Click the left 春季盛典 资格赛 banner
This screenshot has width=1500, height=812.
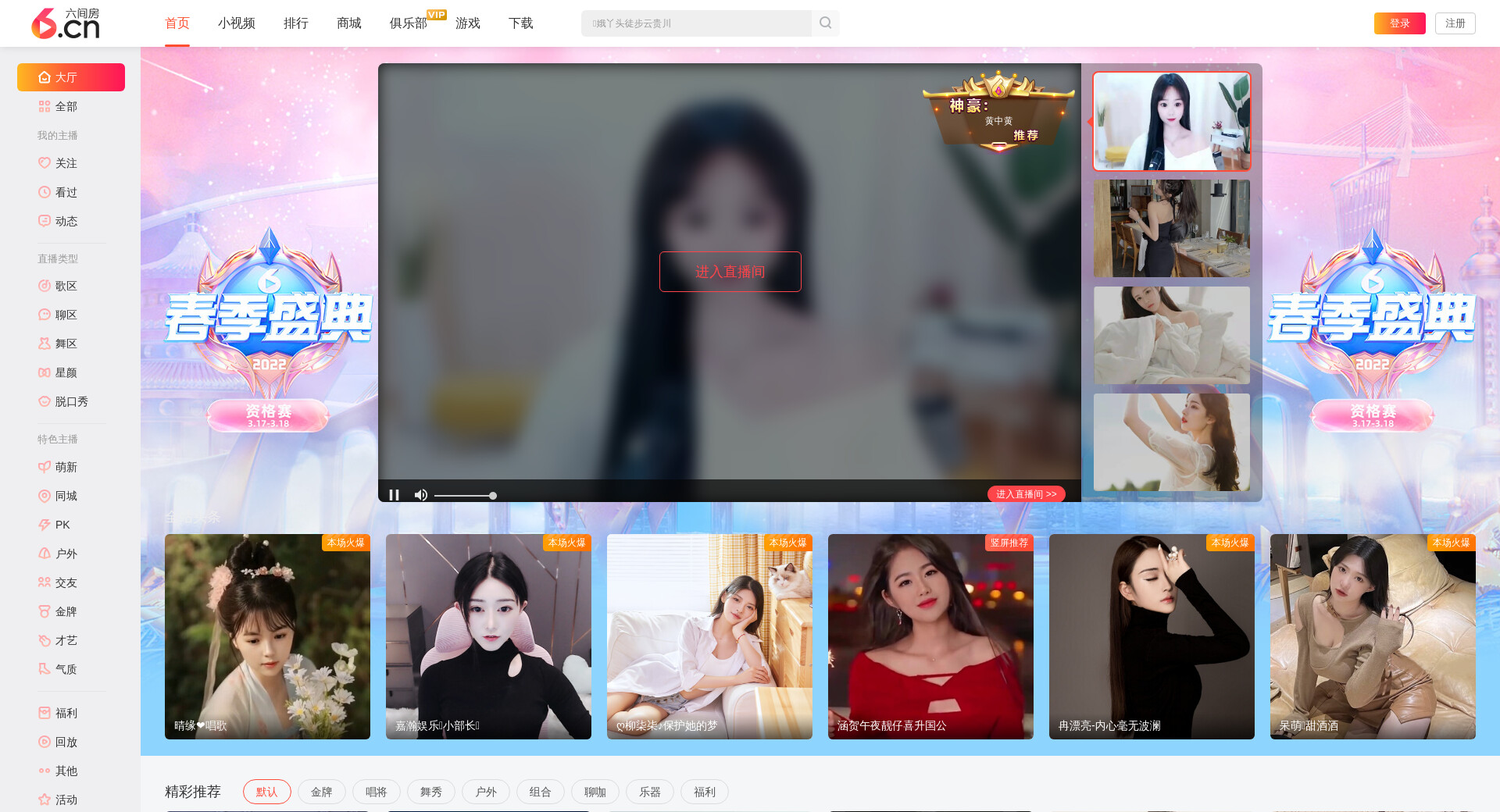(268, 330)
